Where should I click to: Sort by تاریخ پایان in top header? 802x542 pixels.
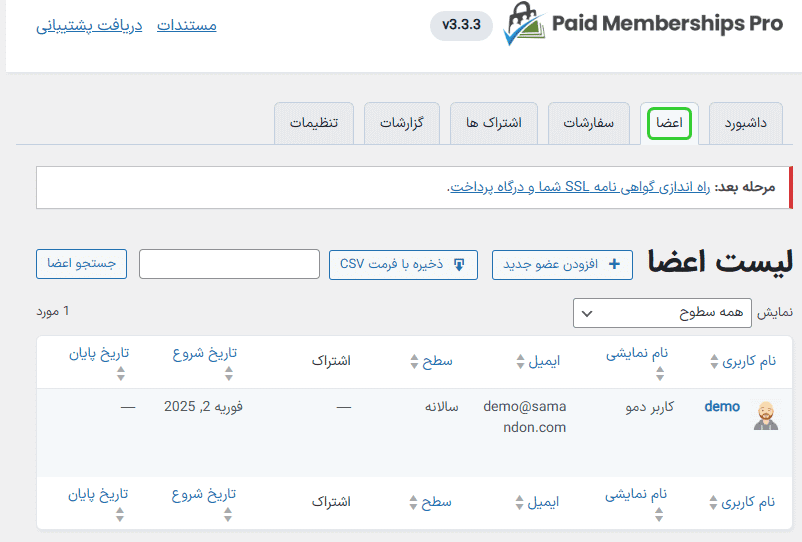point(99,362)
